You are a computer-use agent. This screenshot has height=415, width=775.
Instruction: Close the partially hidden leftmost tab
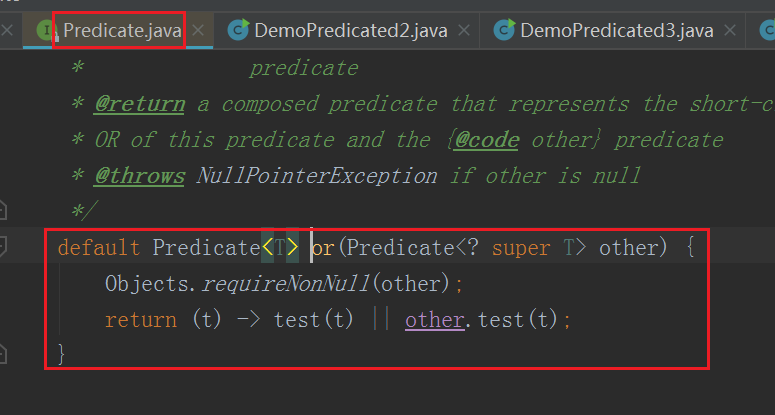[x=7, y=31]
